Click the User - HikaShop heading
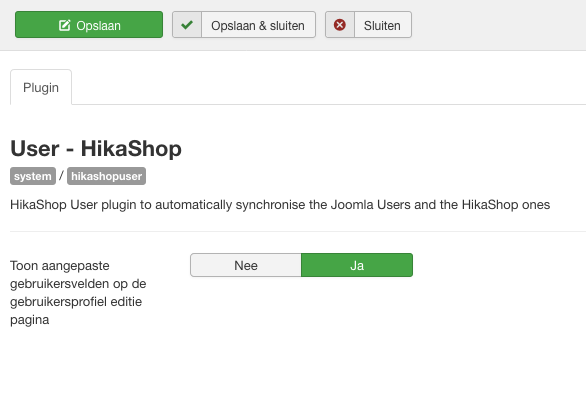This screenshot has width=586, height=407. click(96, 148)
